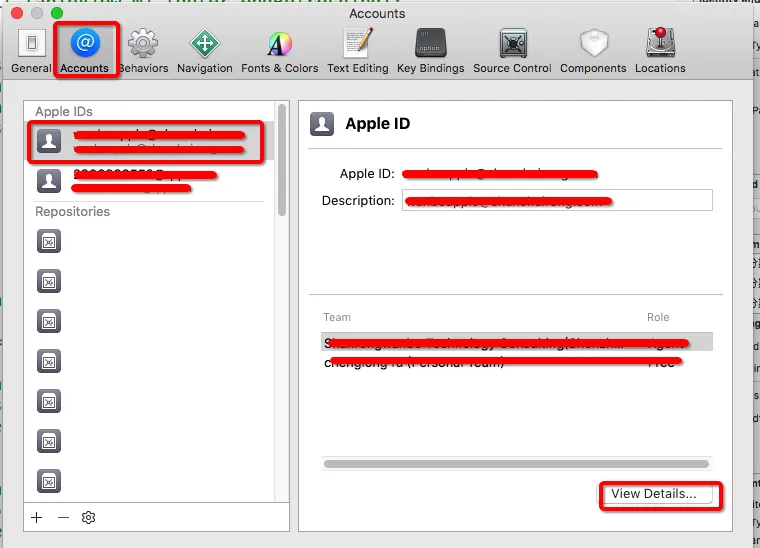Screen dimensions: 760x548
Task: Open the Behaviors gear icon
Action: coord(143,51)
